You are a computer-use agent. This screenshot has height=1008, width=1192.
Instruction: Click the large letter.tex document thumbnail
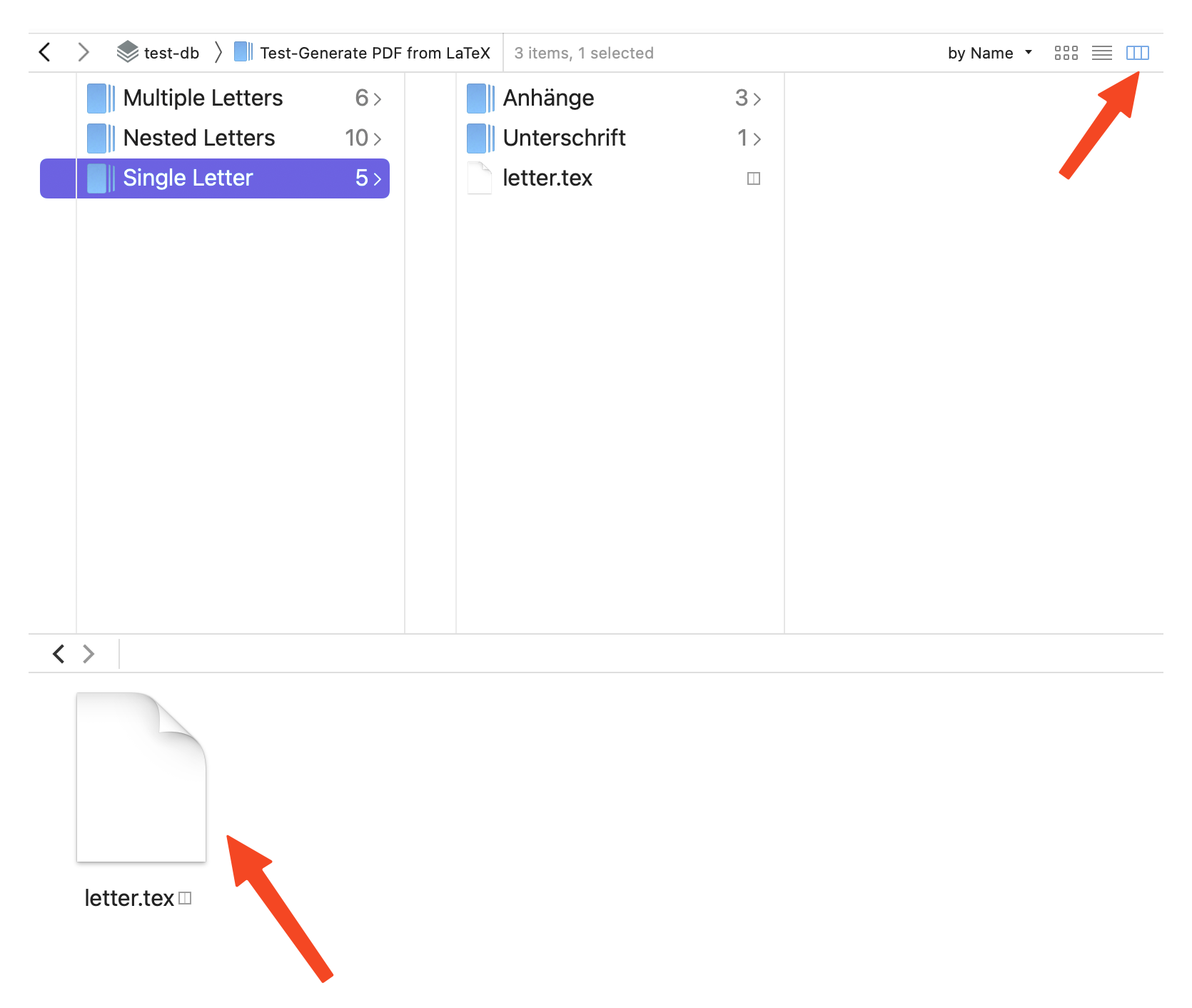coord(141,777)
